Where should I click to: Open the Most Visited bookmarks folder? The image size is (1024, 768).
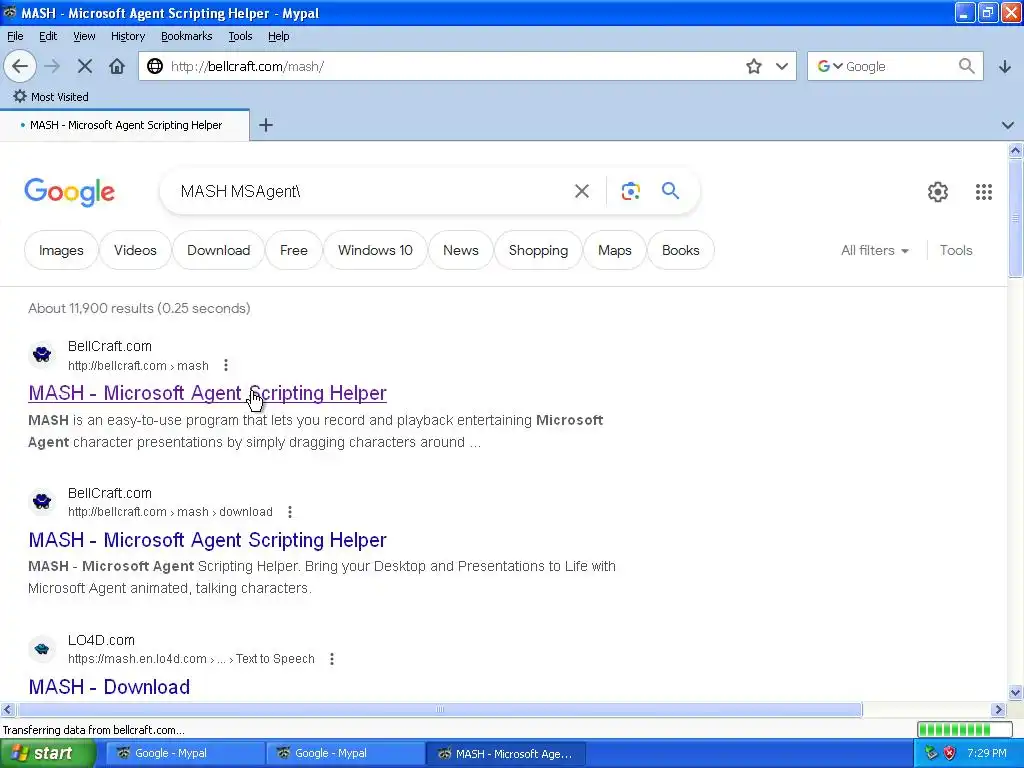[51, 97]
